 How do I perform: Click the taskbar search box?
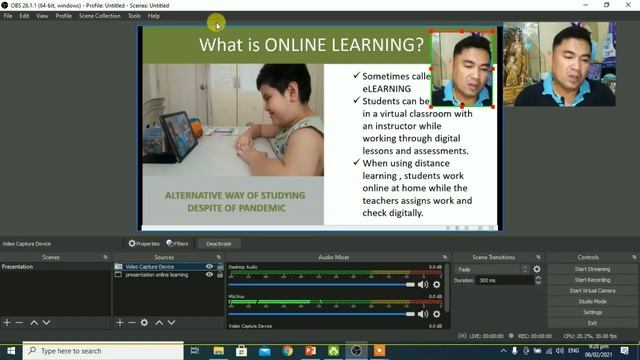tap(103, 351)
